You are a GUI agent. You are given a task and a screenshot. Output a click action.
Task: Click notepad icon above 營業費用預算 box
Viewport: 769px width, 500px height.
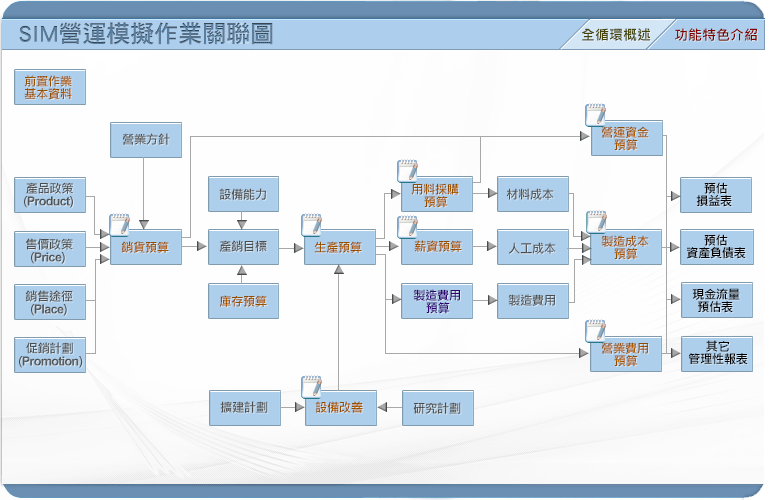pyautogui.click(x=595, y=331)
